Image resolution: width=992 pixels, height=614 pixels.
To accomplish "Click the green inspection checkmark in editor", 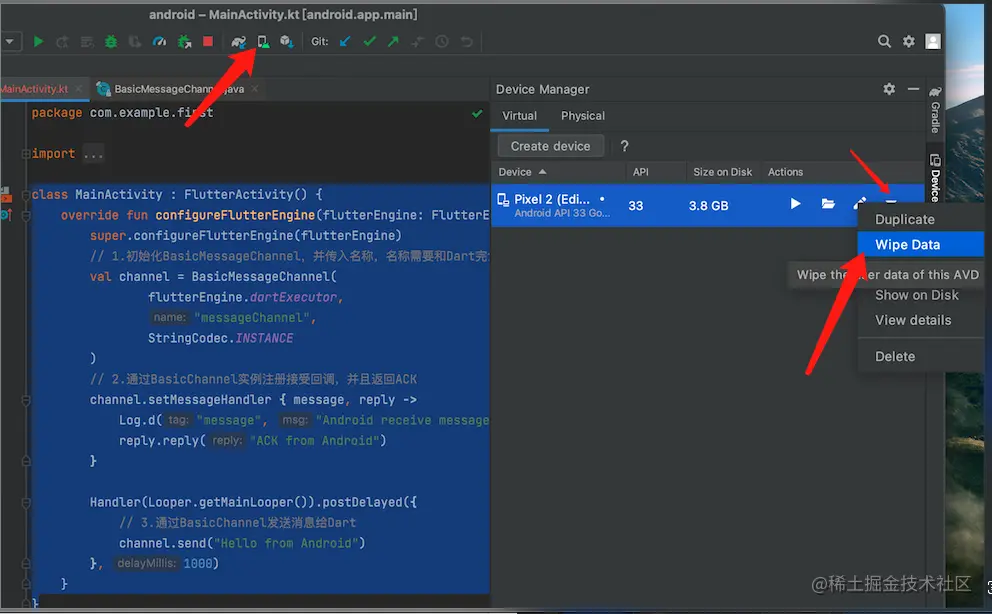I will point(477,114).
